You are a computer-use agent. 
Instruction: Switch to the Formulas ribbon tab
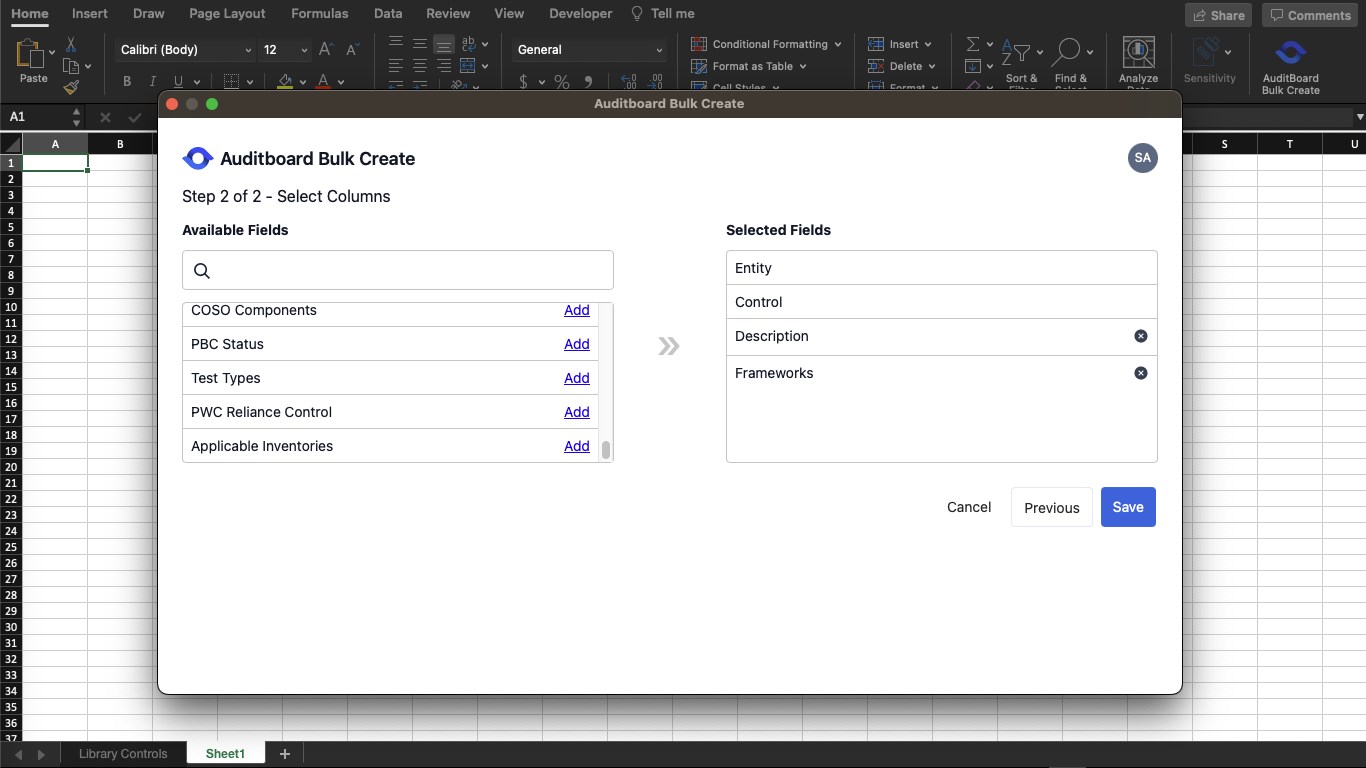pos(319,14)
